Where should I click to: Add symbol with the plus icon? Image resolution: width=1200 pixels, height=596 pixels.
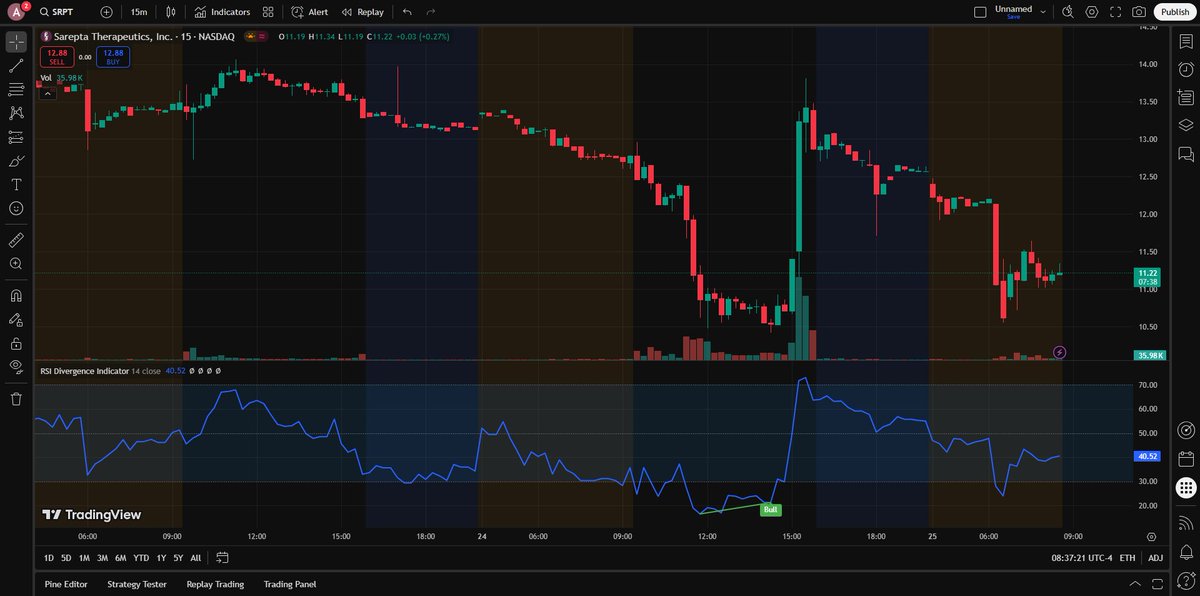tap(107, 12)
